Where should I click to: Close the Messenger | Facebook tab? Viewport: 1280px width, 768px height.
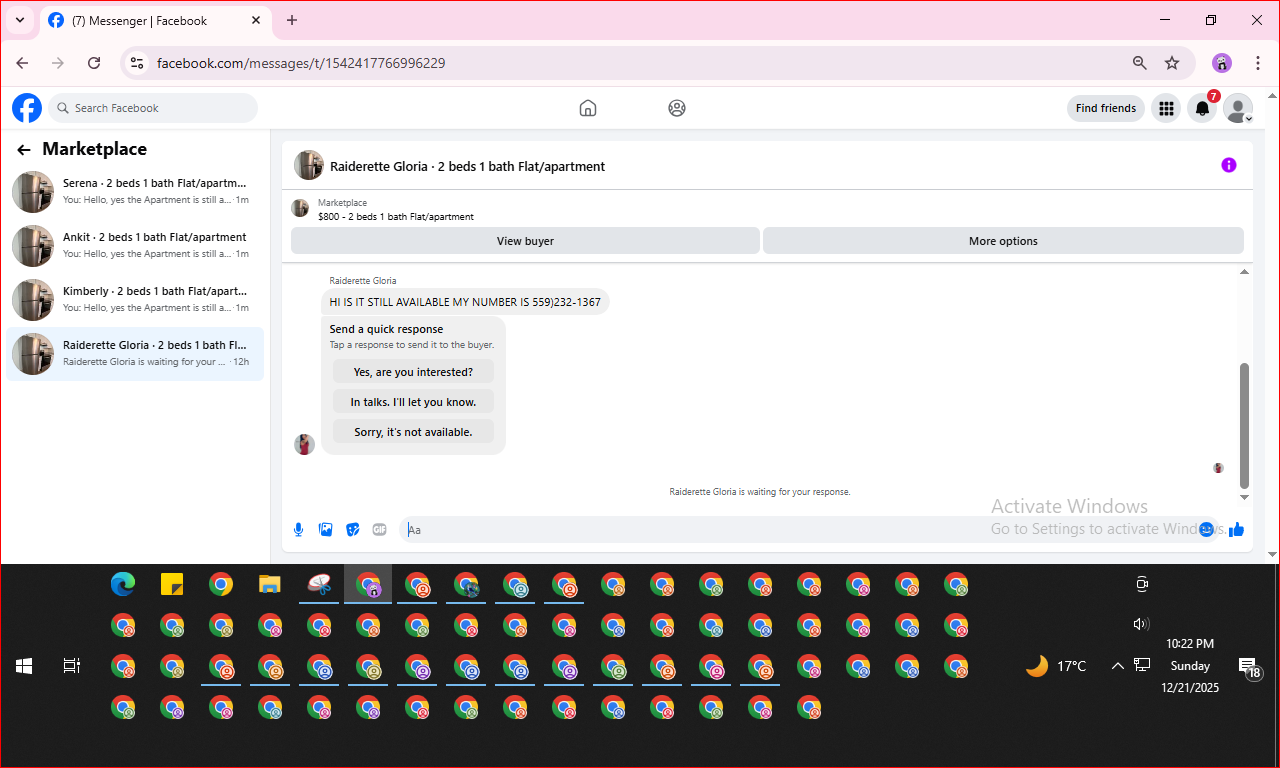pyautogui.click(x=257, y=20)
